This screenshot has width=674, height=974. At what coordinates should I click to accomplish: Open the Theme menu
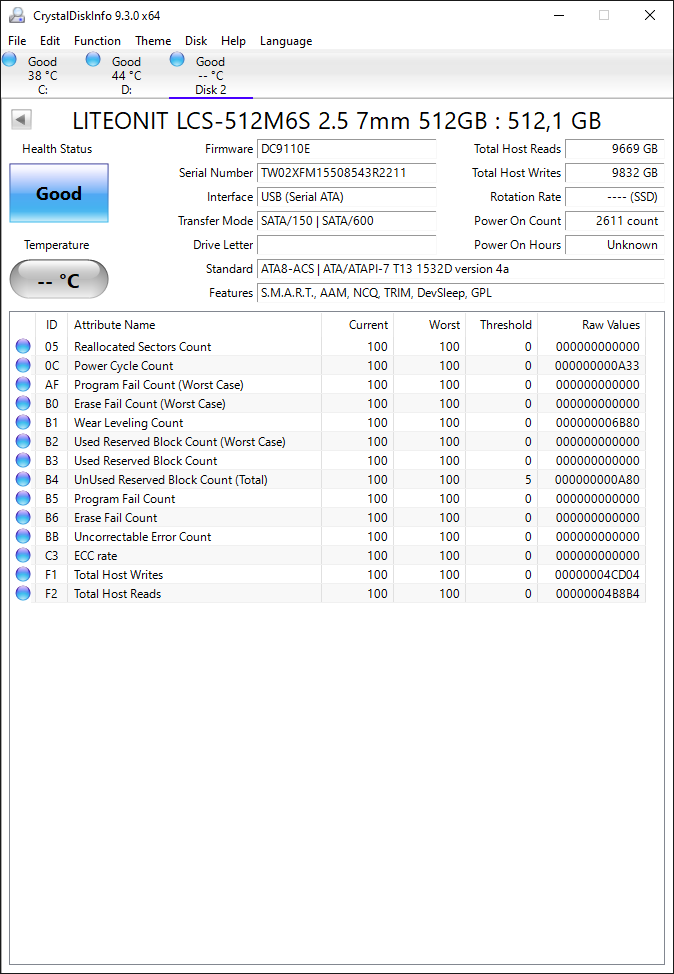tap(153, 41)
